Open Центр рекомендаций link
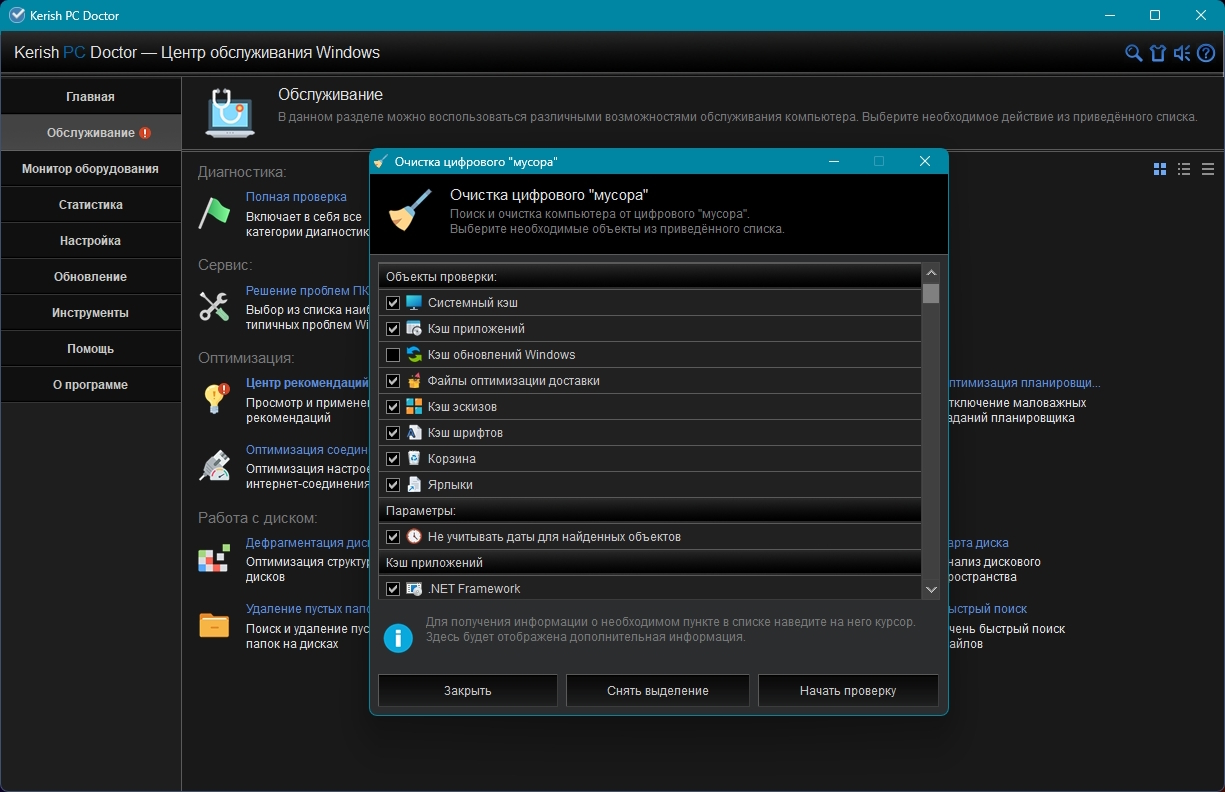Image resolution: width=1225 pixels, height=792 pixels. pos(307,383)
